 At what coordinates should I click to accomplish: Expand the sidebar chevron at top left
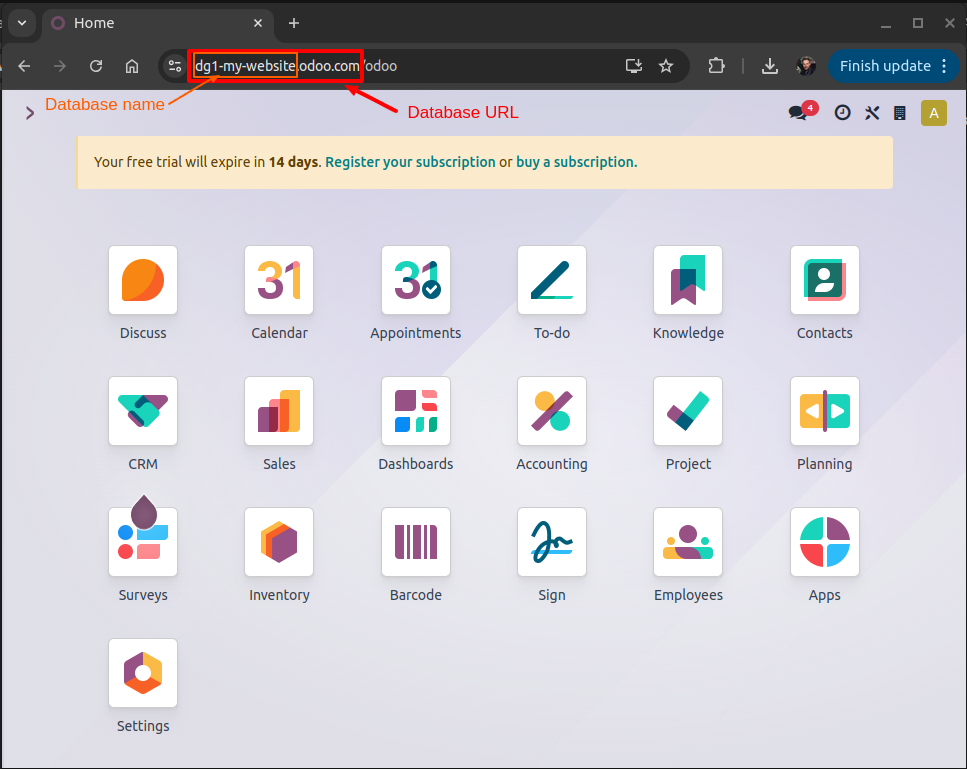(29, 113)
